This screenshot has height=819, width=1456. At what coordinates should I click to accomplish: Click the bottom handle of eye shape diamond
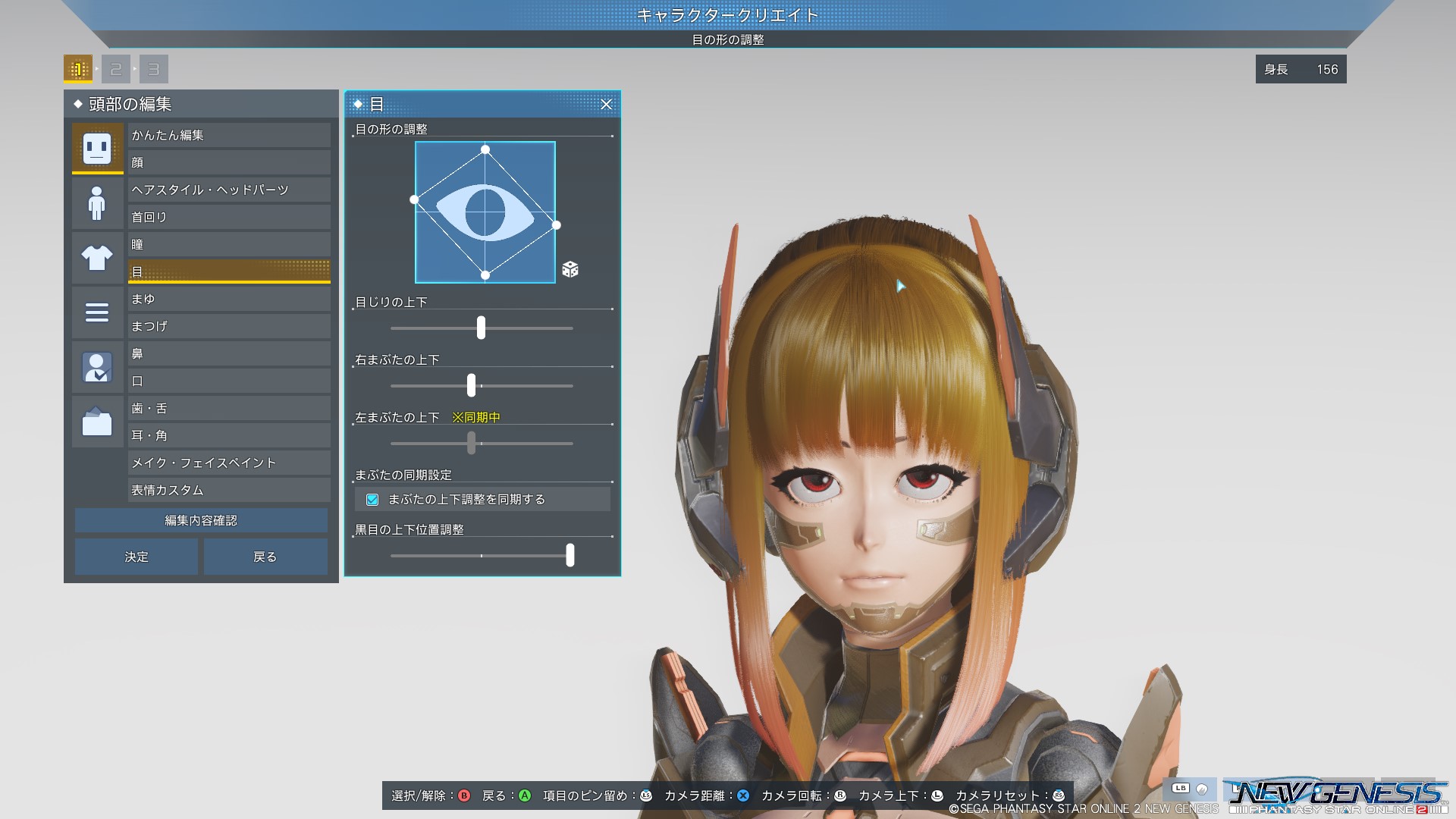pos(485,275)
